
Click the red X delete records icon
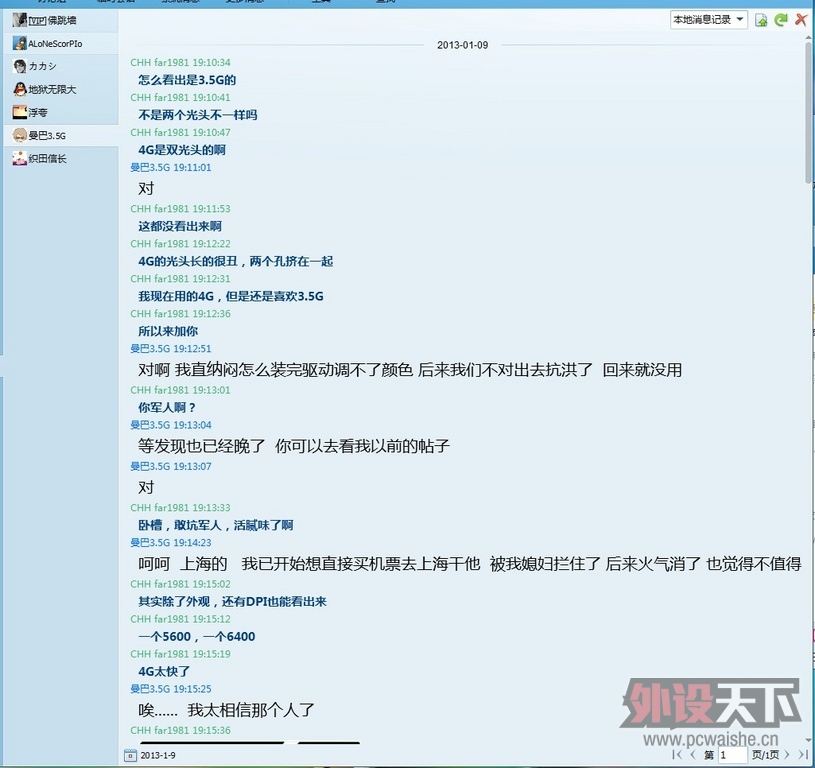(x=801, y=20)
